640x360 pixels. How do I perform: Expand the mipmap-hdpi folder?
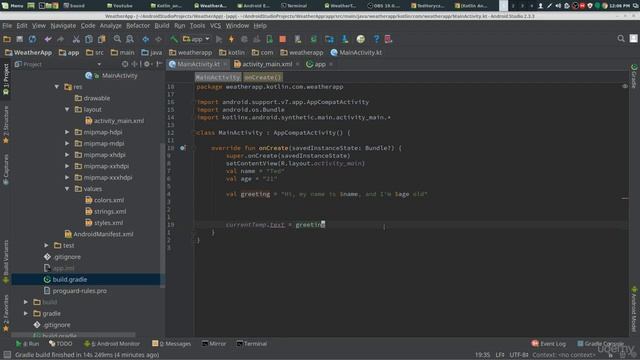67,132
